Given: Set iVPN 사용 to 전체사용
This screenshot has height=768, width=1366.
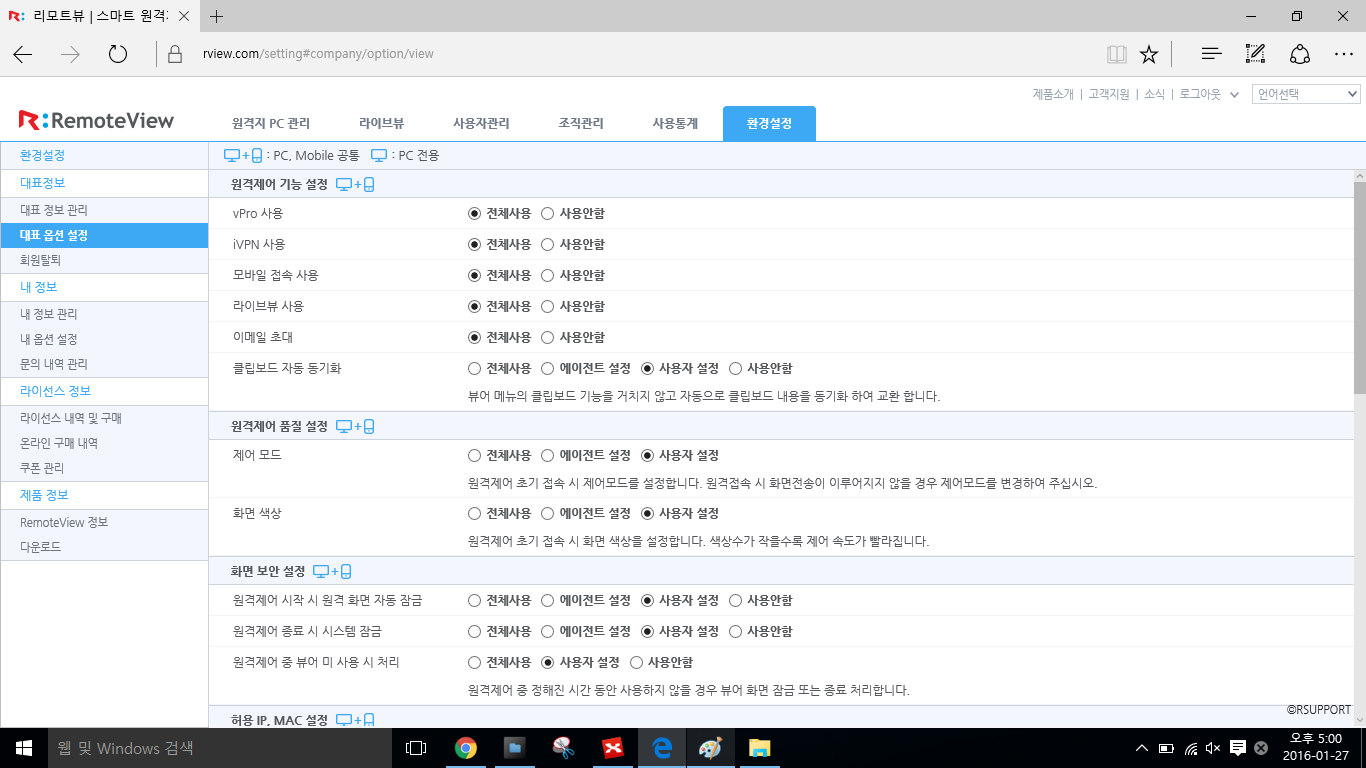Looking at the screenshot, I should (x=474, y=244).
